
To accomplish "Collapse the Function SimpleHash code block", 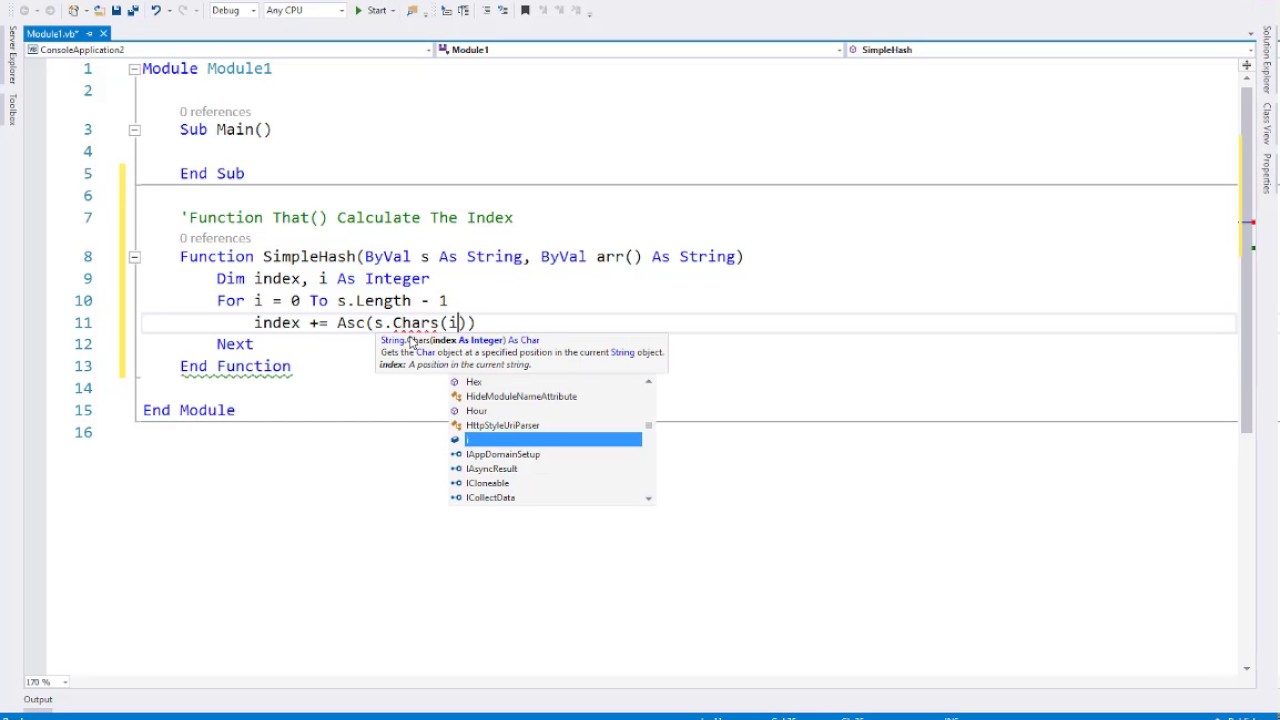I will (x=134, y=257).
